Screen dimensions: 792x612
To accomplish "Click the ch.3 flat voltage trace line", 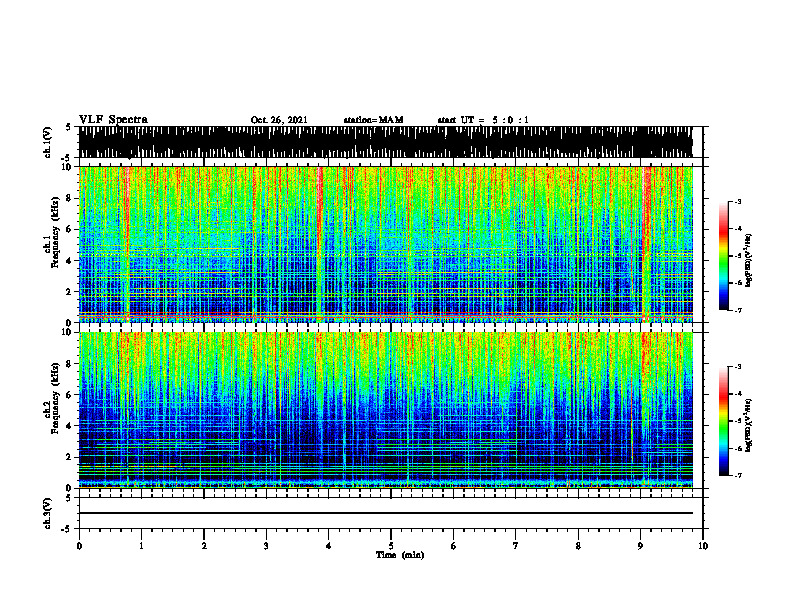I will click(x=385, y=513).
